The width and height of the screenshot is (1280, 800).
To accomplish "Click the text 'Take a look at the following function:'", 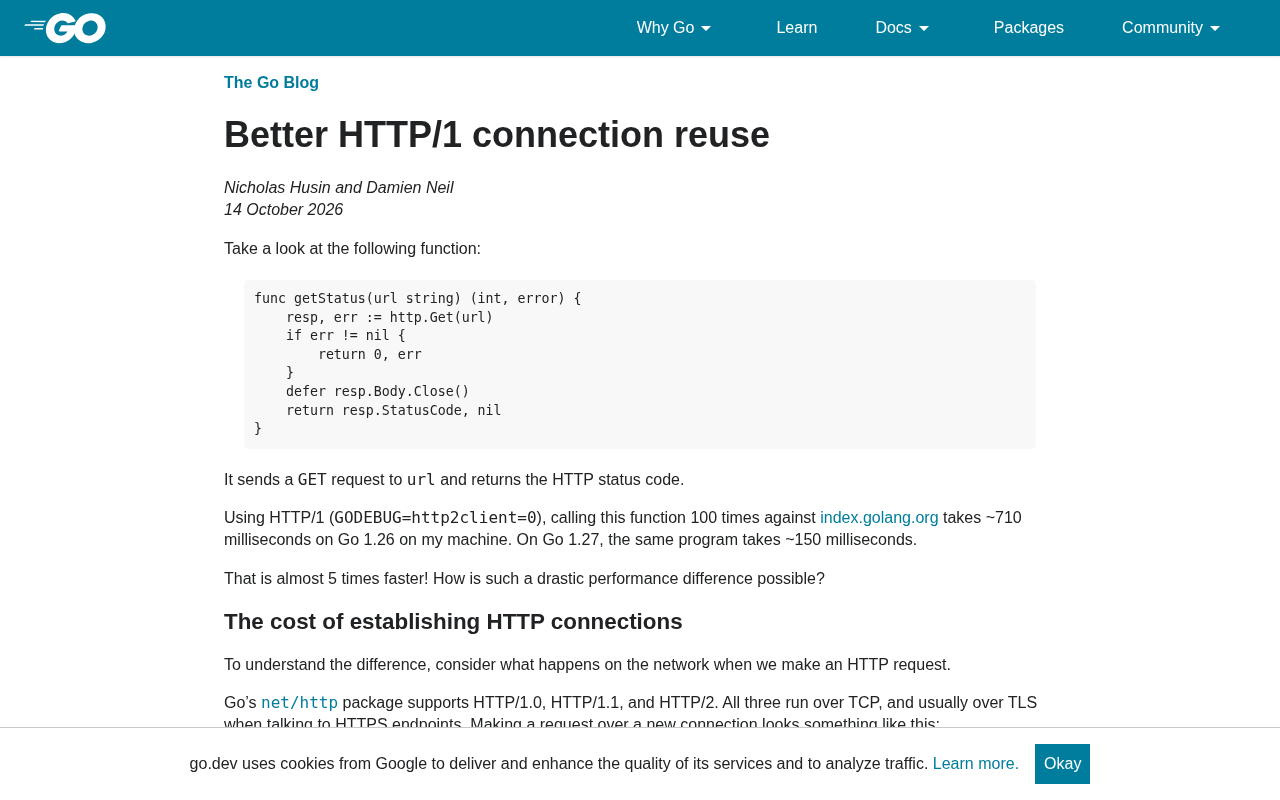I will (352, 249).
